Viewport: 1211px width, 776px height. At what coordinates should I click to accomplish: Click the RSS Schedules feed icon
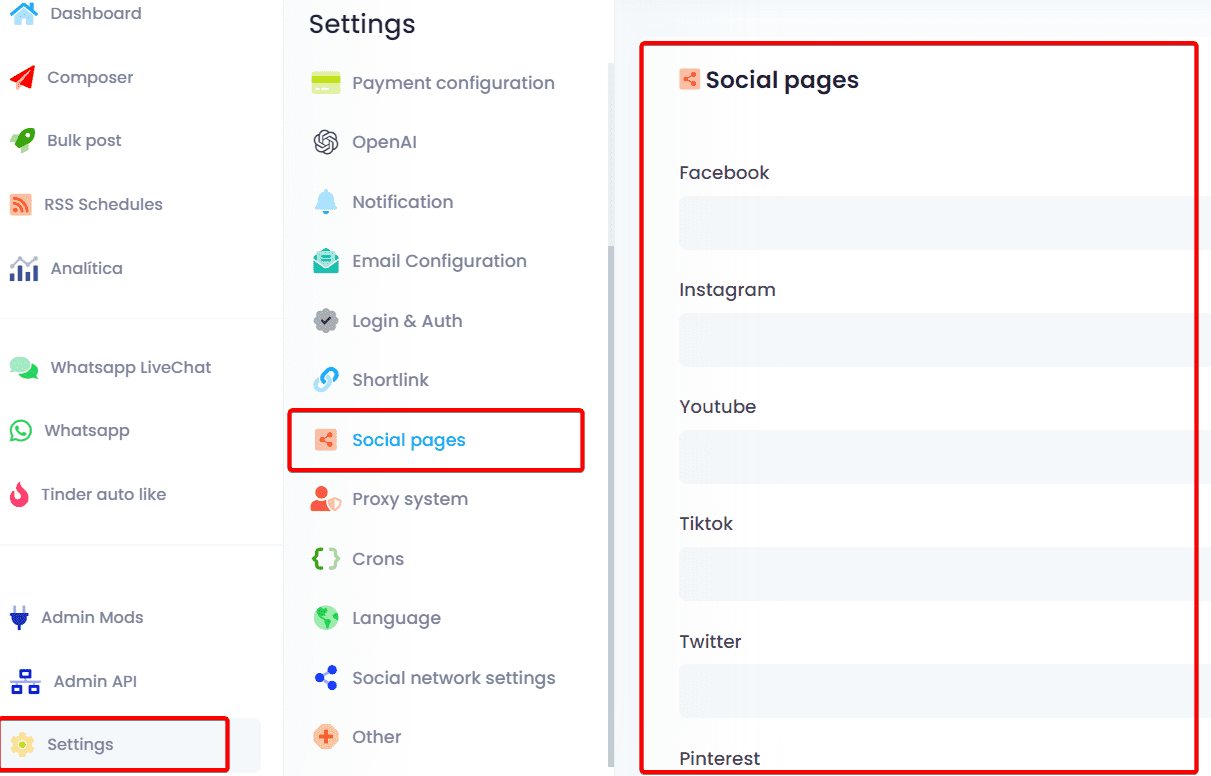[21, 205]
